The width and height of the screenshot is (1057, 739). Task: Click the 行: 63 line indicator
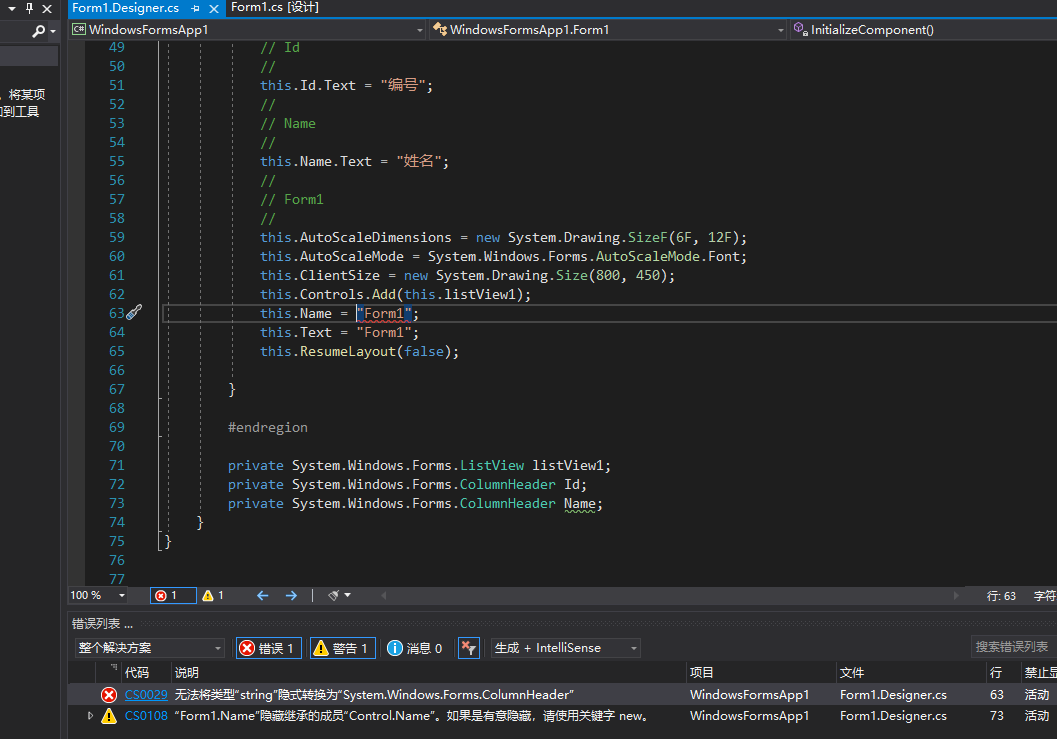click(x=1001, y=596)
